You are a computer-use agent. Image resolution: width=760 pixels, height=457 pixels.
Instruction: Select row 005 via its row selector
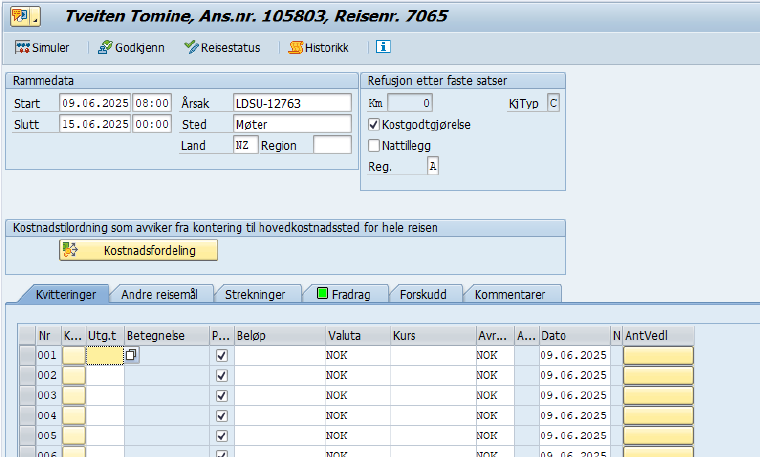point(27,436)
